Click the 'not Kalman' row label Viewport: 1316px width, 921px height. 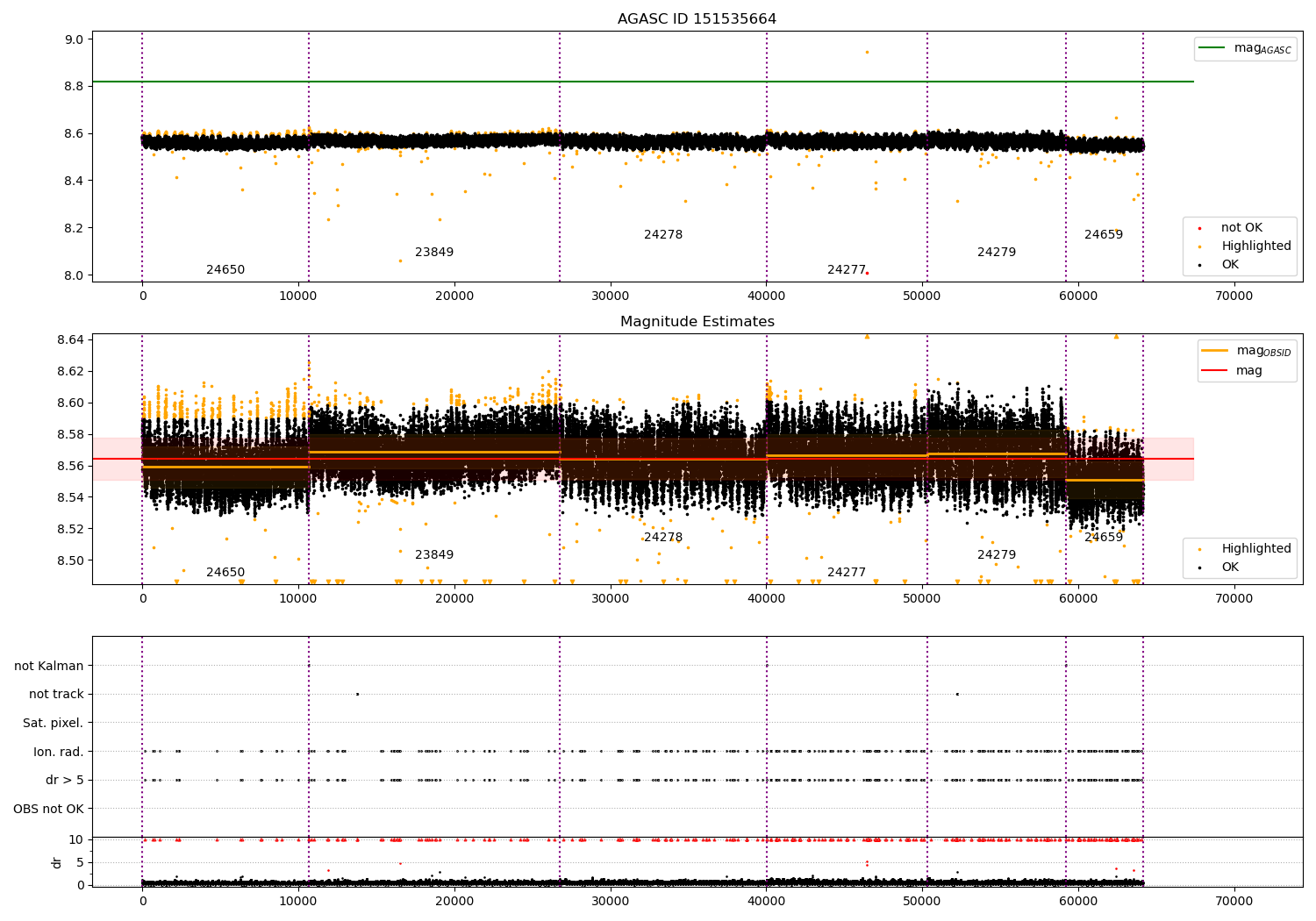coord(49,666)
